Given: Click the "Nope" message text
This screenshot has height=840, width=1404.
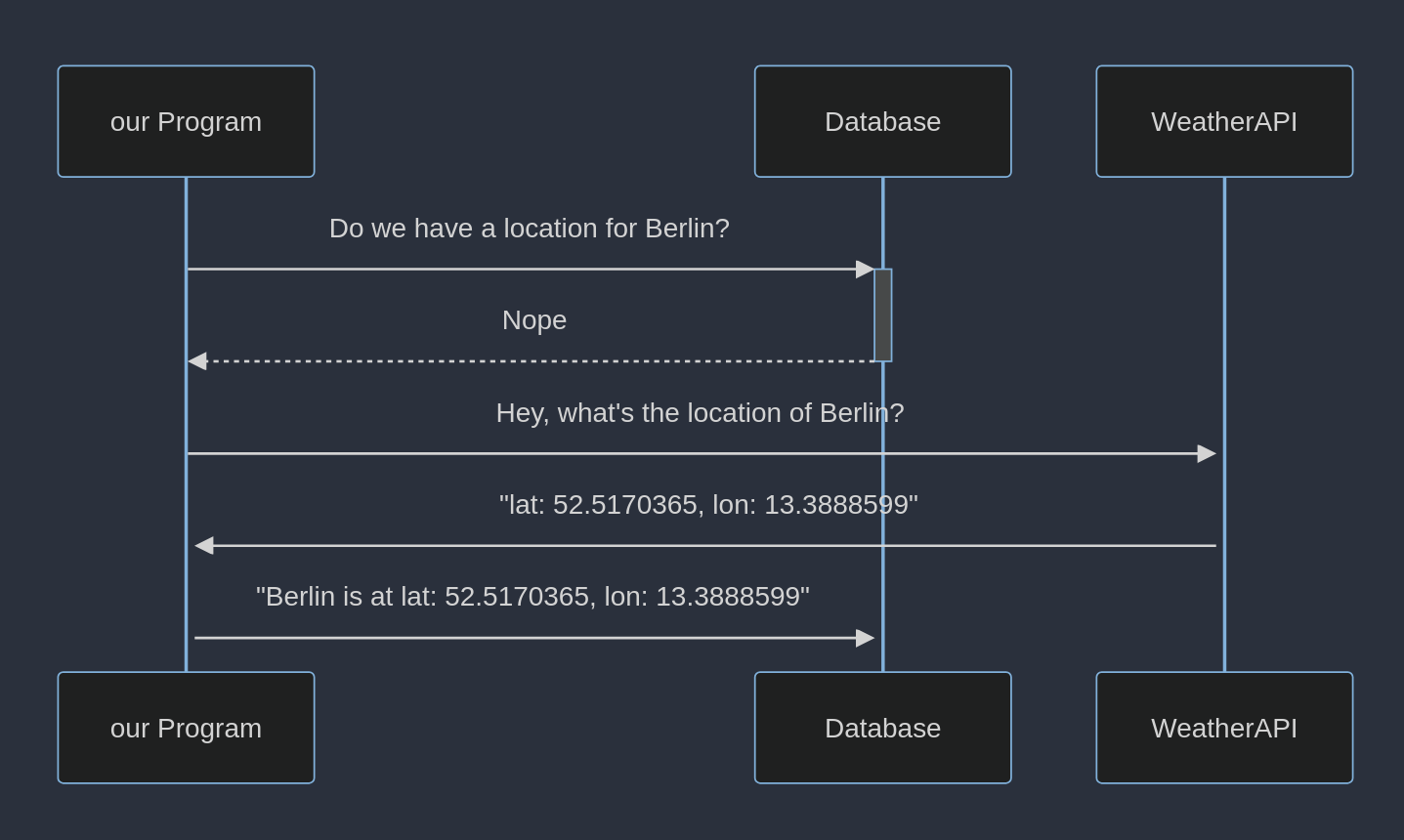Looking at the screenshot, I should (x=534, y=319).
